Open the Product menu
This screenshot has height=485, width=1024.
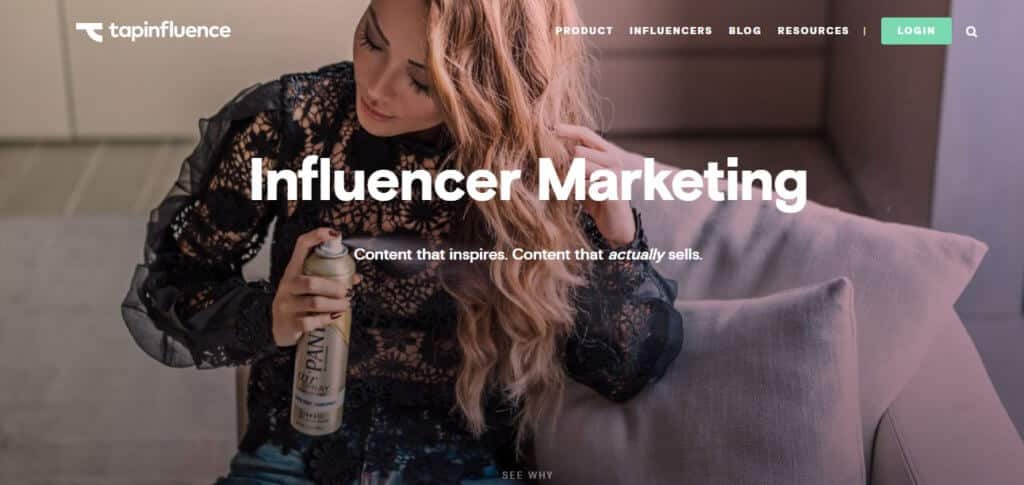(584, 31)
